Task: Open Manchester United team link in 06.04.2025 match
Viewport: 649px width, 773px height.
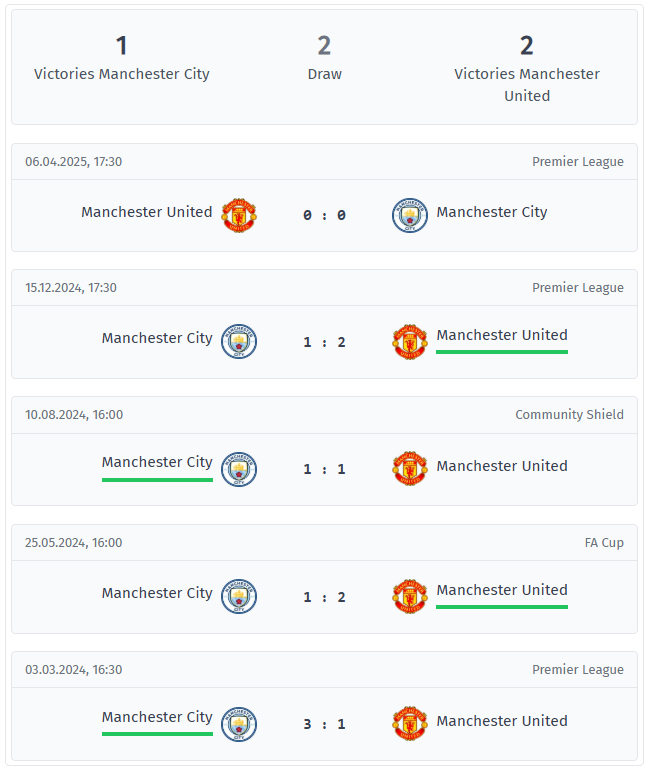Action: point(146,212)
